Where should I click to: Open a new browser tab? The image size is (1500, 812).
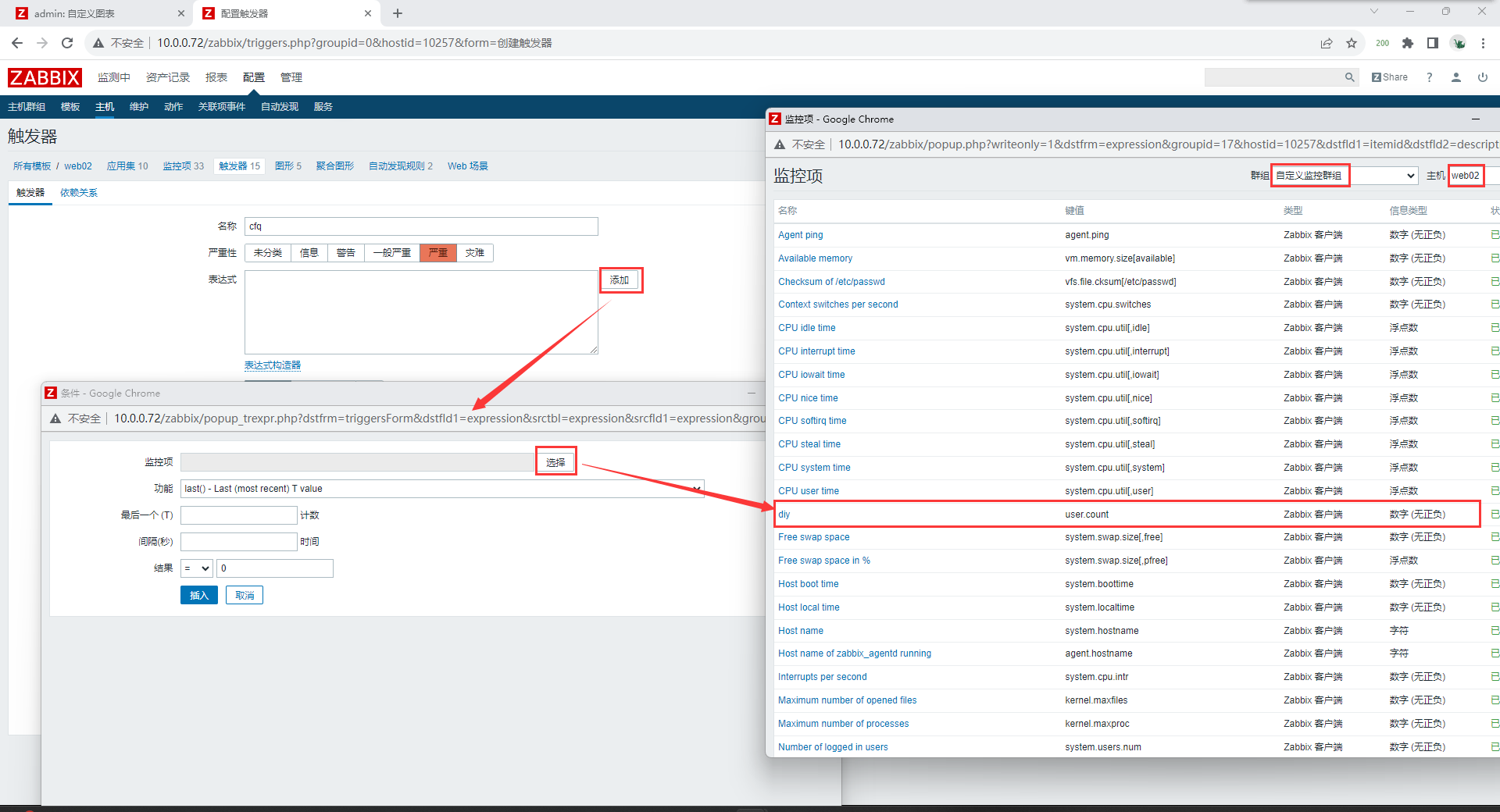click(x=398, y=13)
